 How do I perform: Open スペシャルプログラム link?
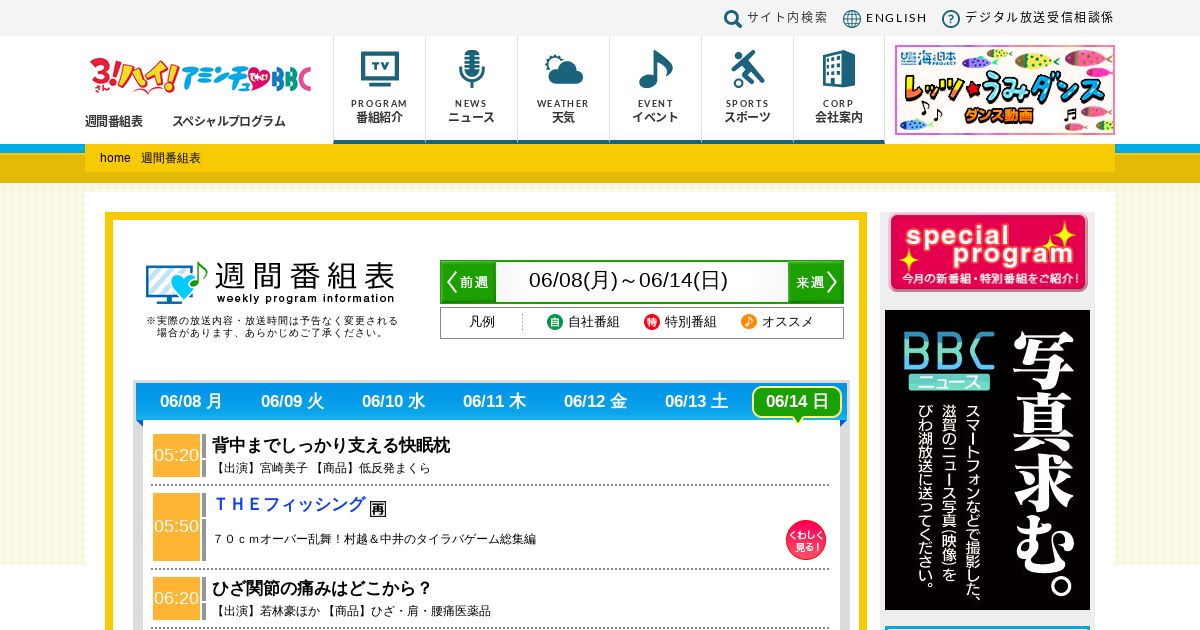[x=229, y=121]
